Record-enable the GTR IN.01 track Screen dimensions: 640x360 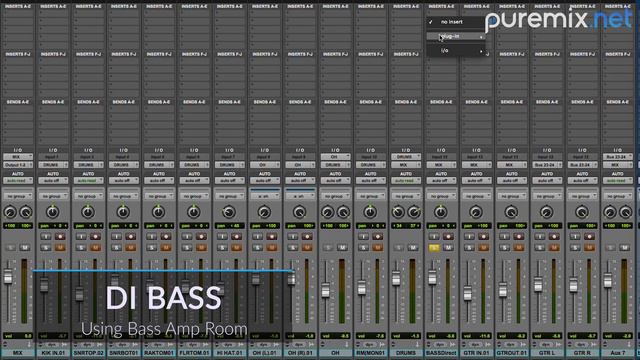tap(484, 236)
